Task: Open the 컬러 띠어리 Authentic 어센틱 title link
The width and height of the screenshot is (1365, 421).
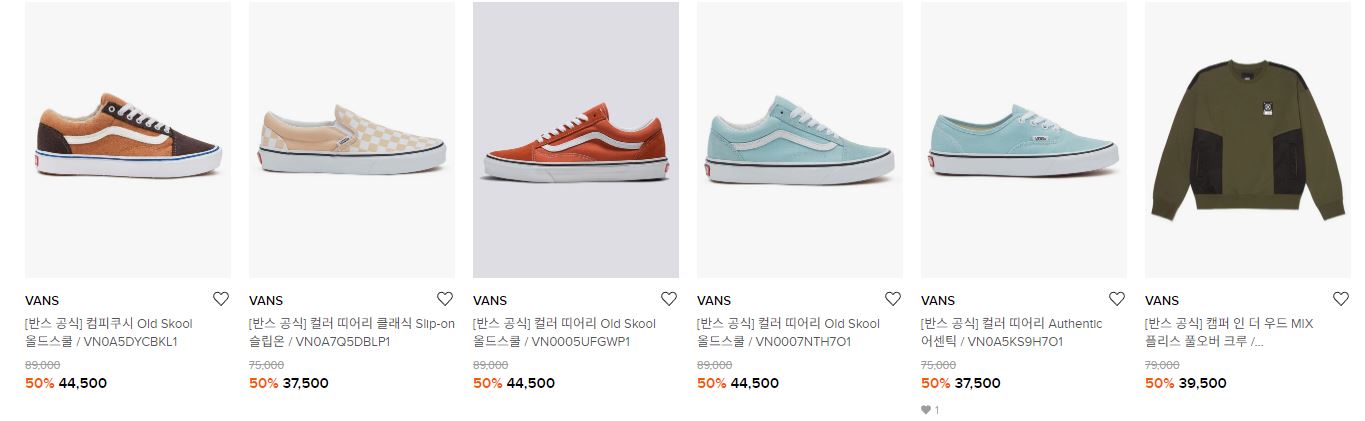Action: [1012, 333]
